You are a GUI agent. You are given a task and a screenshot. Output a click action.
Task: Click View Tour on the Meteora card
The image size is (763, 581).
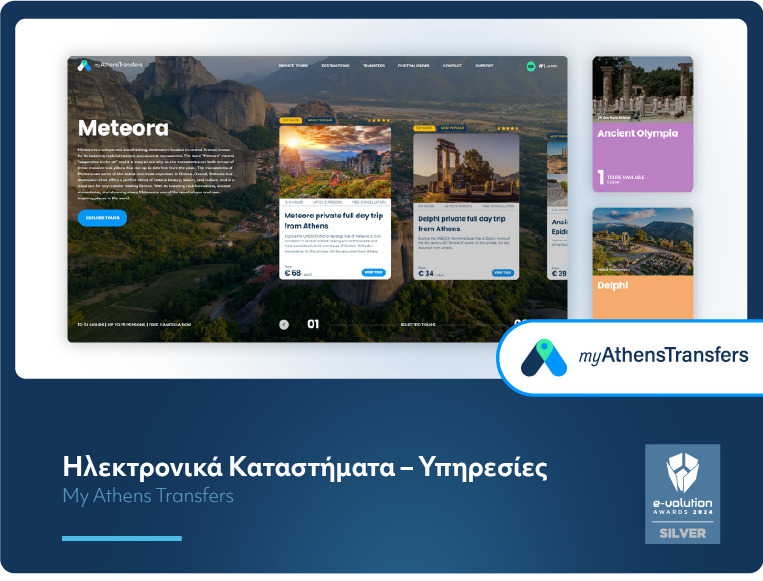coord(373,272)
